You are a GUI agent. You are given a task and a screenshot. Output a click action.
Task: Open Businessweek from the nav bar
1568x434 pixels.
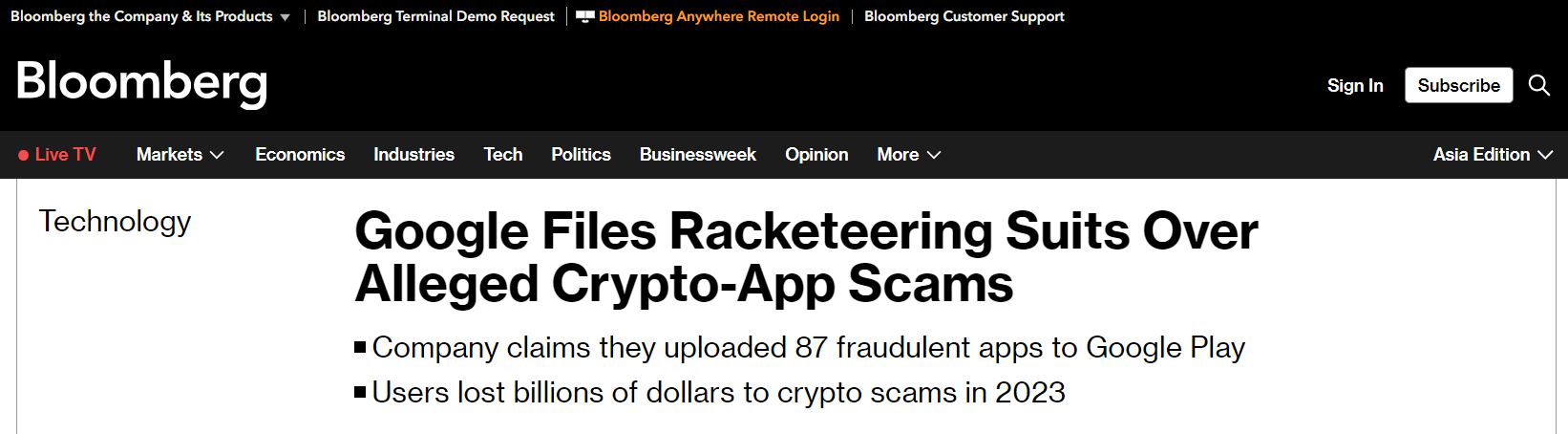click(x=697, y=155)
